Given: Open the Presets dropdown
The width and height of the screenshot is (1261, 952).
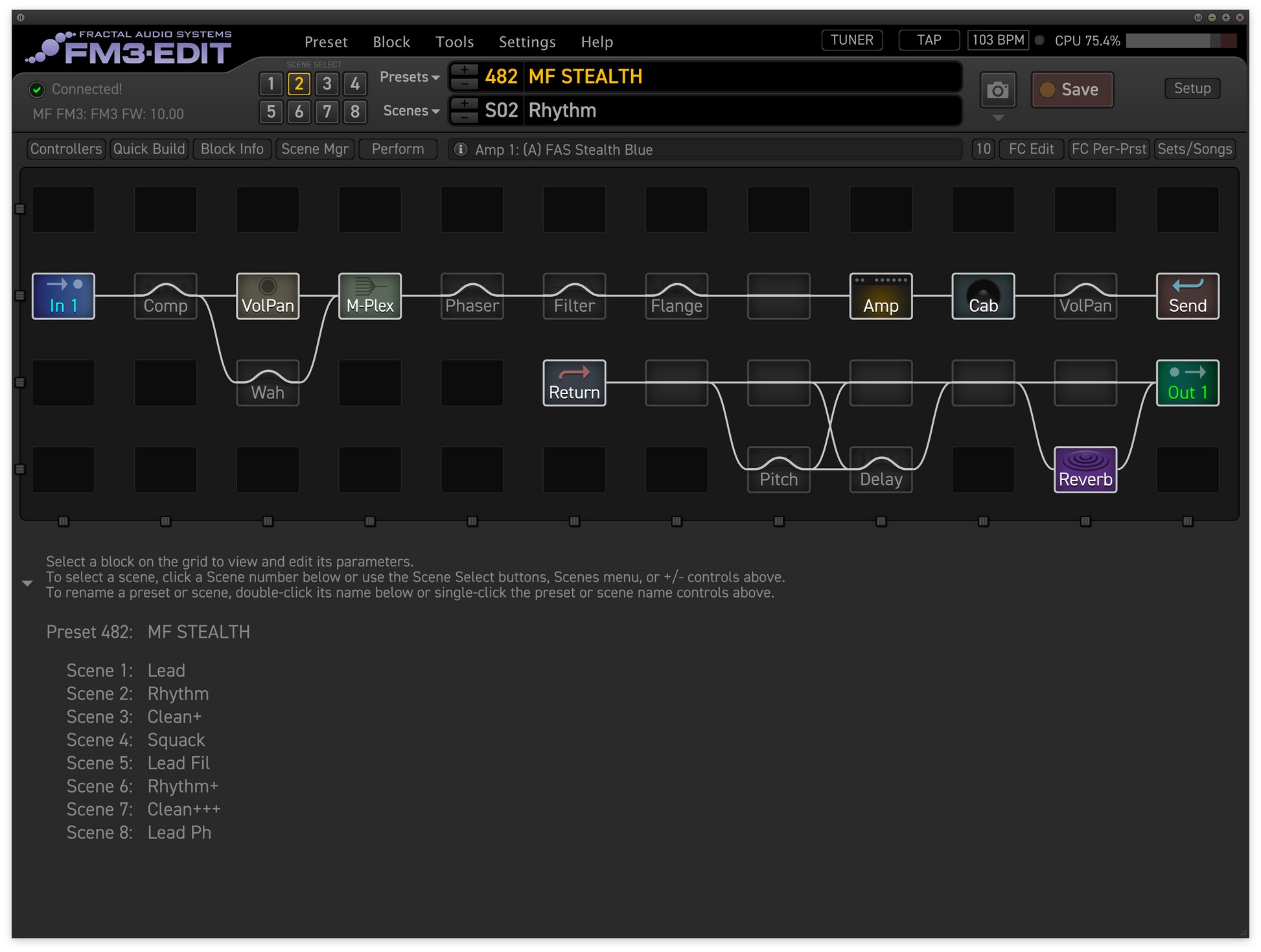Looking at the screenshot, I should (x=410, y=77).
